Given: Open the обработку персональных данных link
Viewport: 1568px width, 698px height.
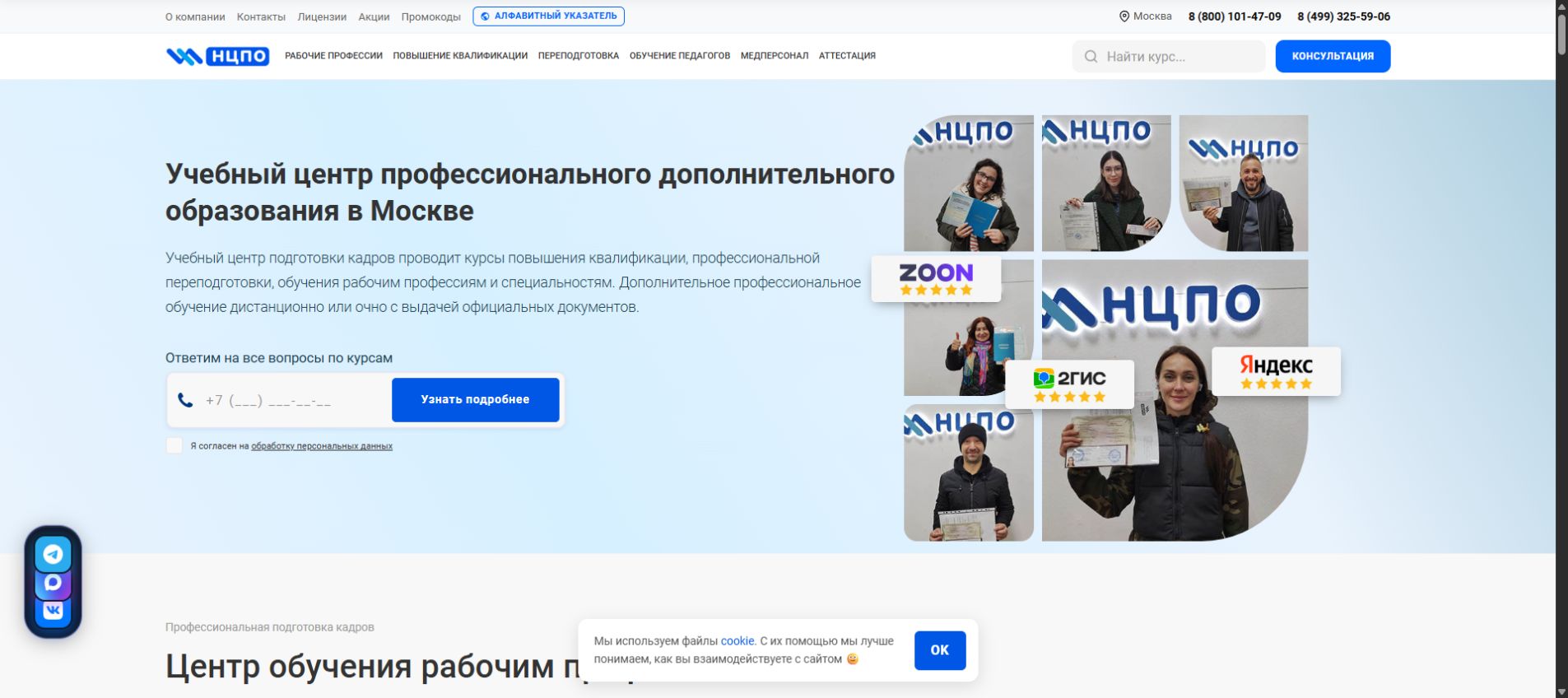Looking at the screenshot, I should (322, 446).
